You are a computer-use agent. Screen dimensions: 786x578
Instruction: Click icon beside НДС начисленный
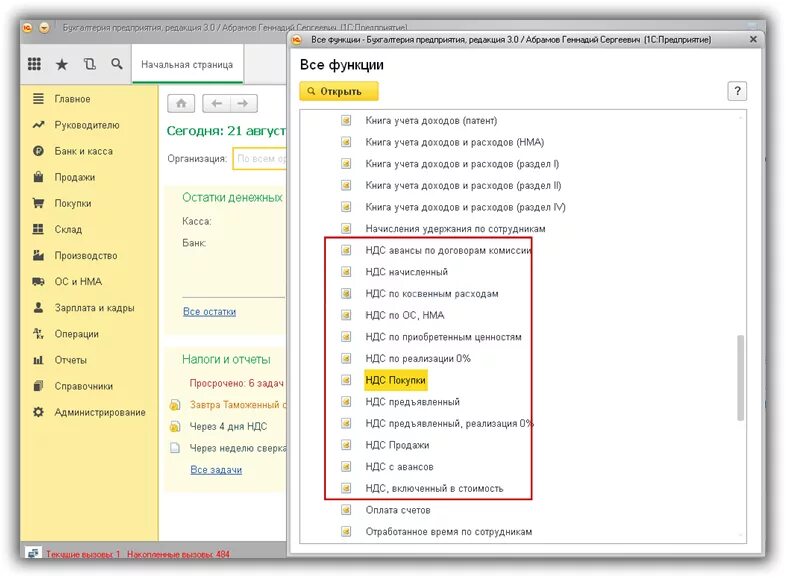click(346, 272)
